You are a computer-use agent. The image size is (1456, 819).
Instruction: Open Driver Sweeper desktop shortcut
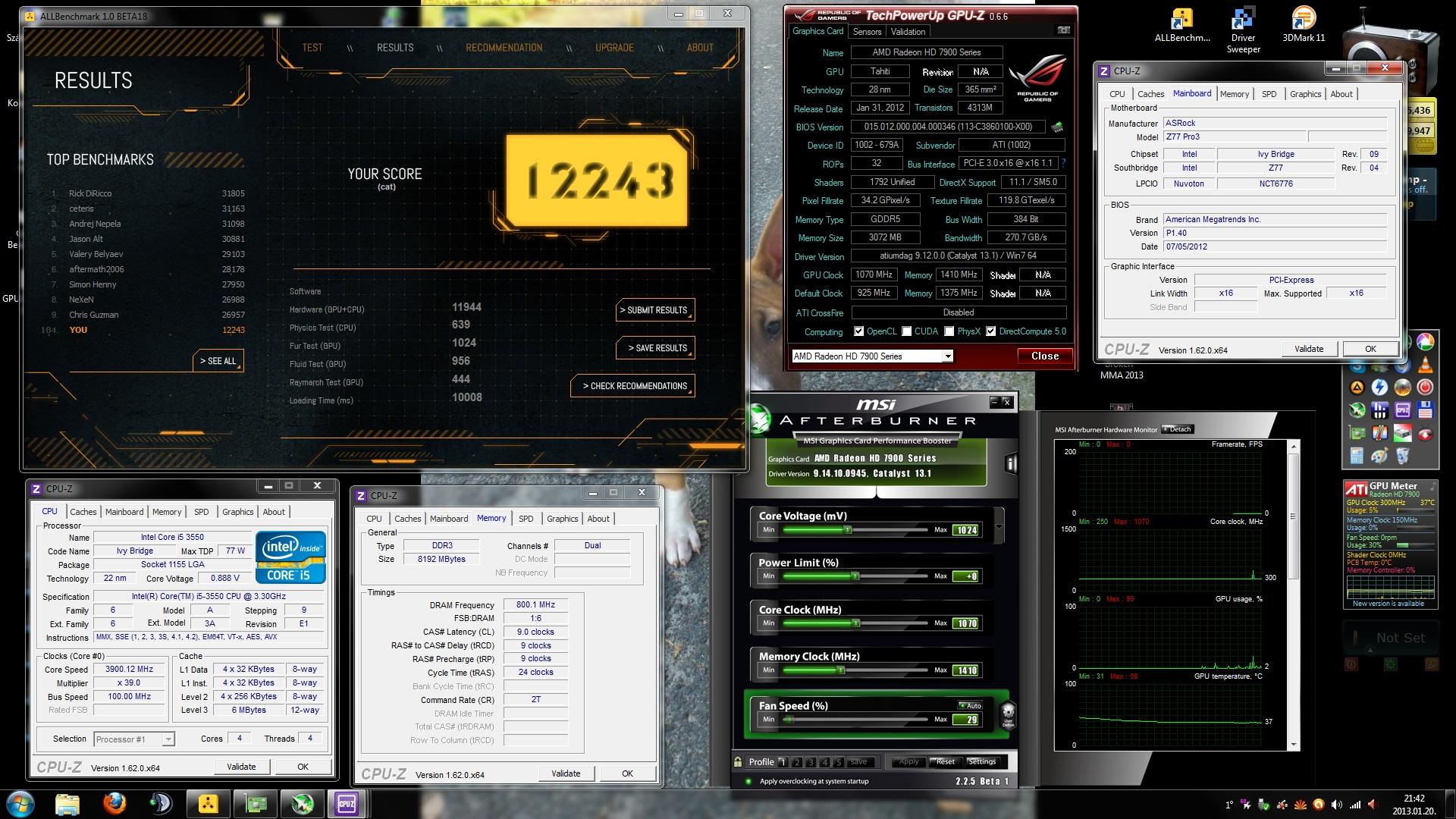click(x=1243, y=31)
